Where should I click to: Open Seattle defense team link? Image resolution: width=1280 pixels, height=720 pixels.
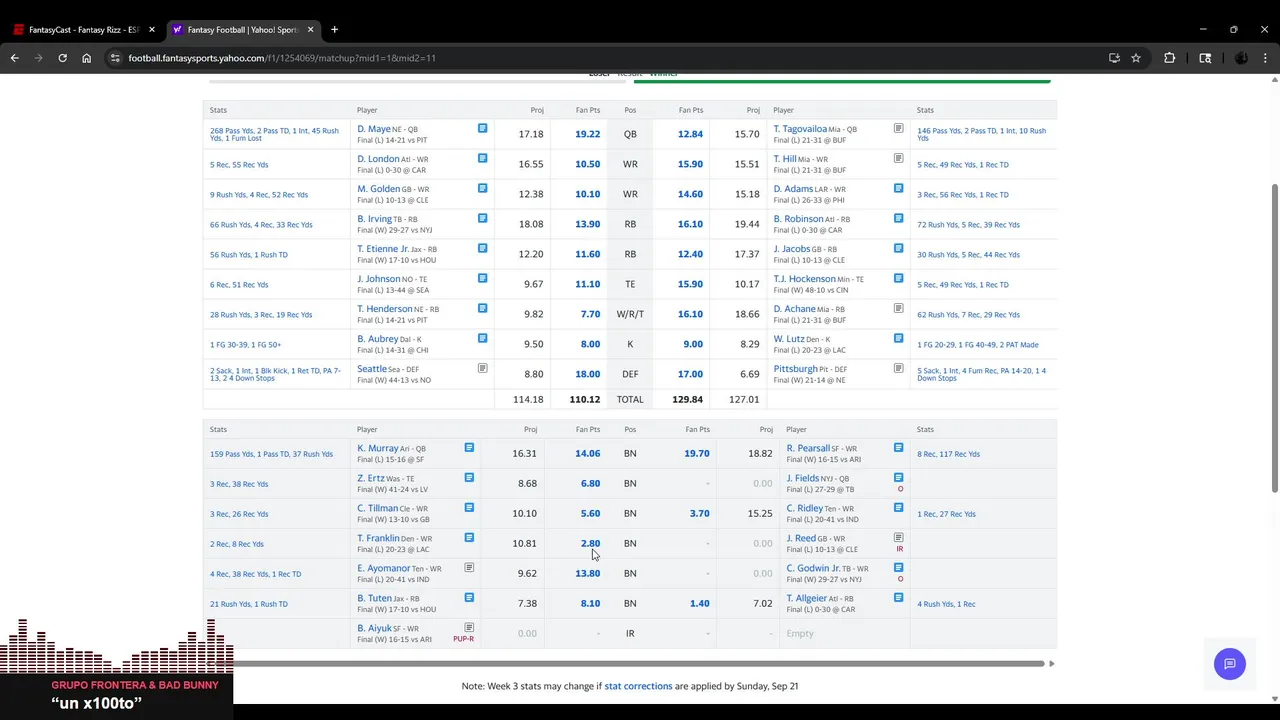(x=372, y=369)
